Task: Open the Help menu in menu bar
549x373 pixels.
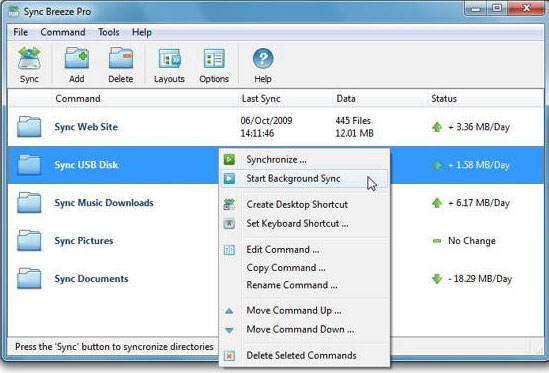Action: 142,32
